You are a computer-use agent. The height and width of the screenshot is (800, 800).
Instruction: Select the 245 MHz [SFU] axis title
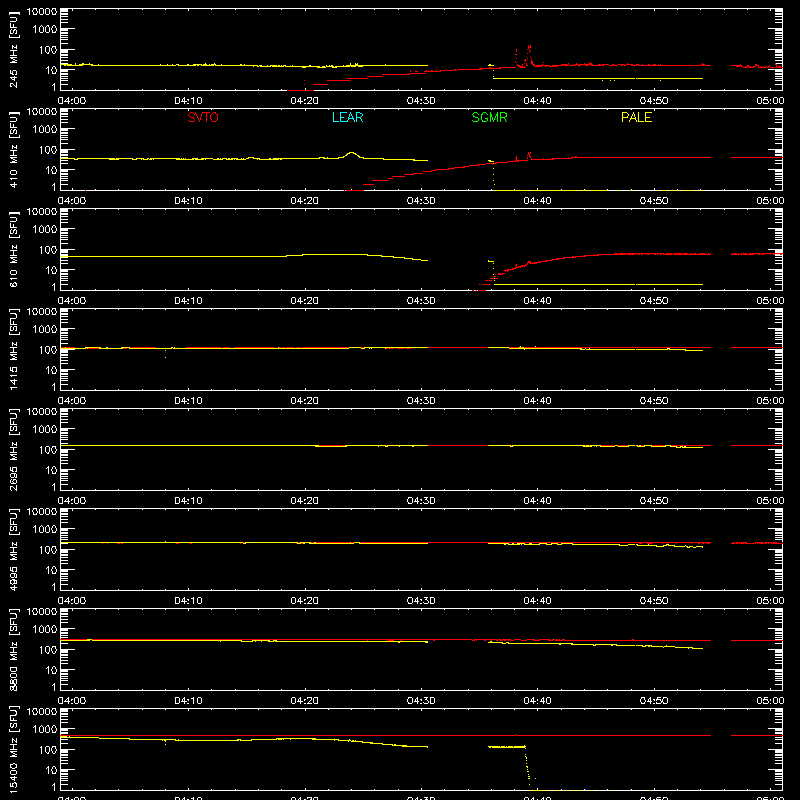click(13, 49)
